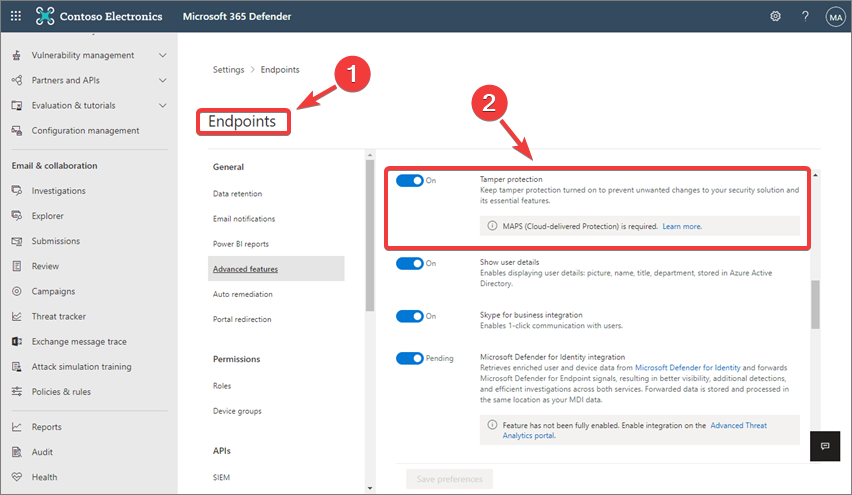Open Microsoft Defender for Identity link
The image size is (852, 495).
coord(687,367)
